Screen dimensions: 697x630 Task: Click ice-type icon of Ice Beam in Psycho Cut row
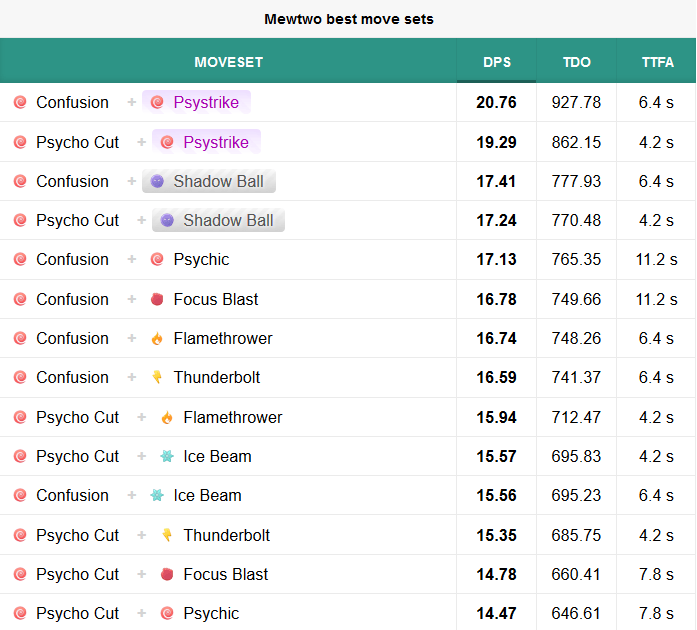(167, 457)
